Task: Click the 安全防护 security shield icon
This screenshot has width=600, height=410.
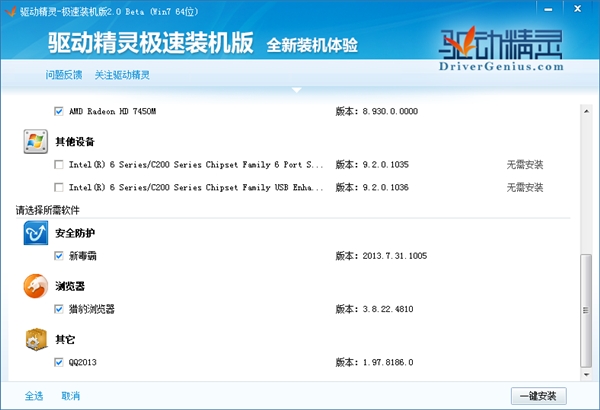Action: click(36, 233)
